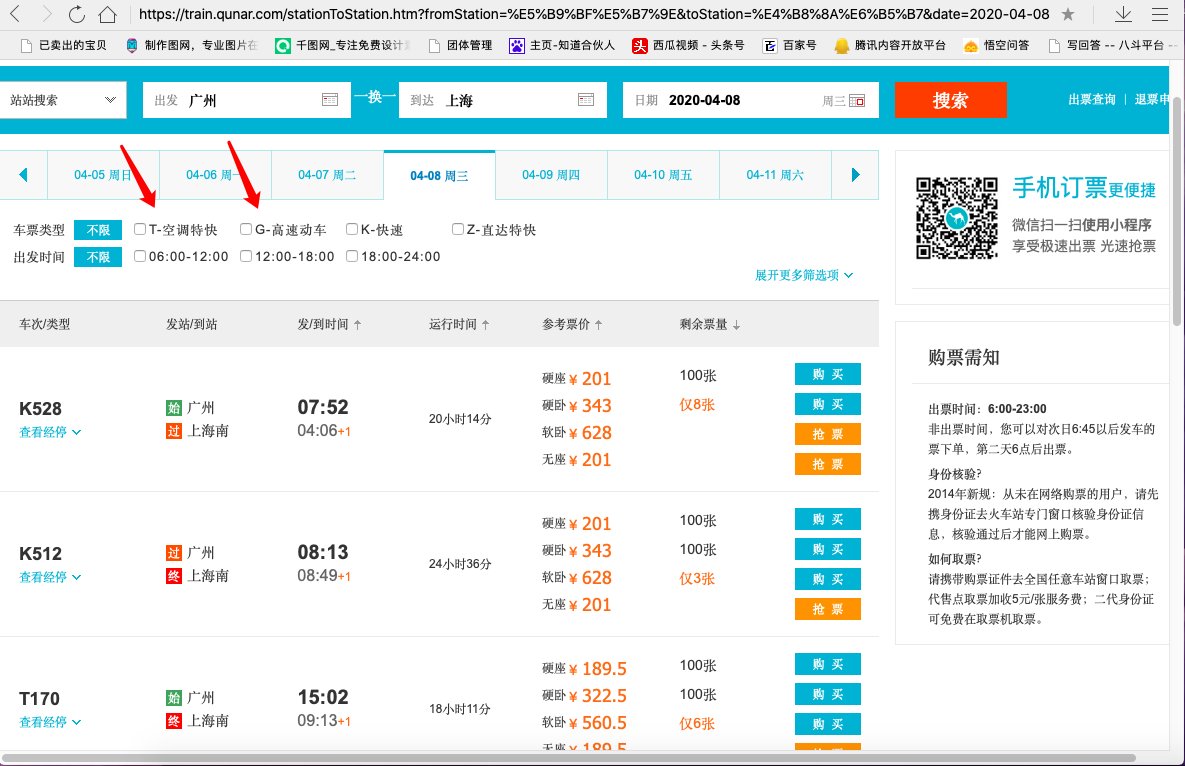The height and width of the screenshot is (766, 1185).
Task: Click the browser home icon
Action: tap(107, 16)
